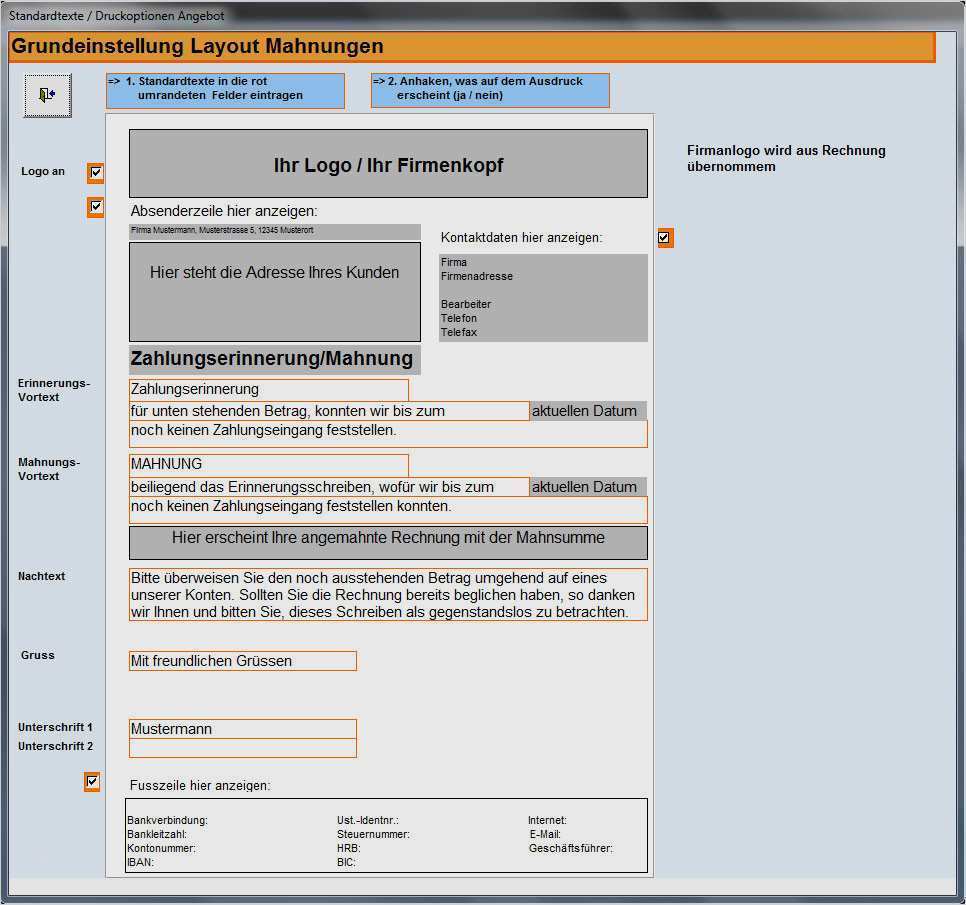Edit the 'beiliegend das Erinnerungsschreiben' text field
Image resolution: width=966 pixels, height=905 pixels.
tap(328, 487)
